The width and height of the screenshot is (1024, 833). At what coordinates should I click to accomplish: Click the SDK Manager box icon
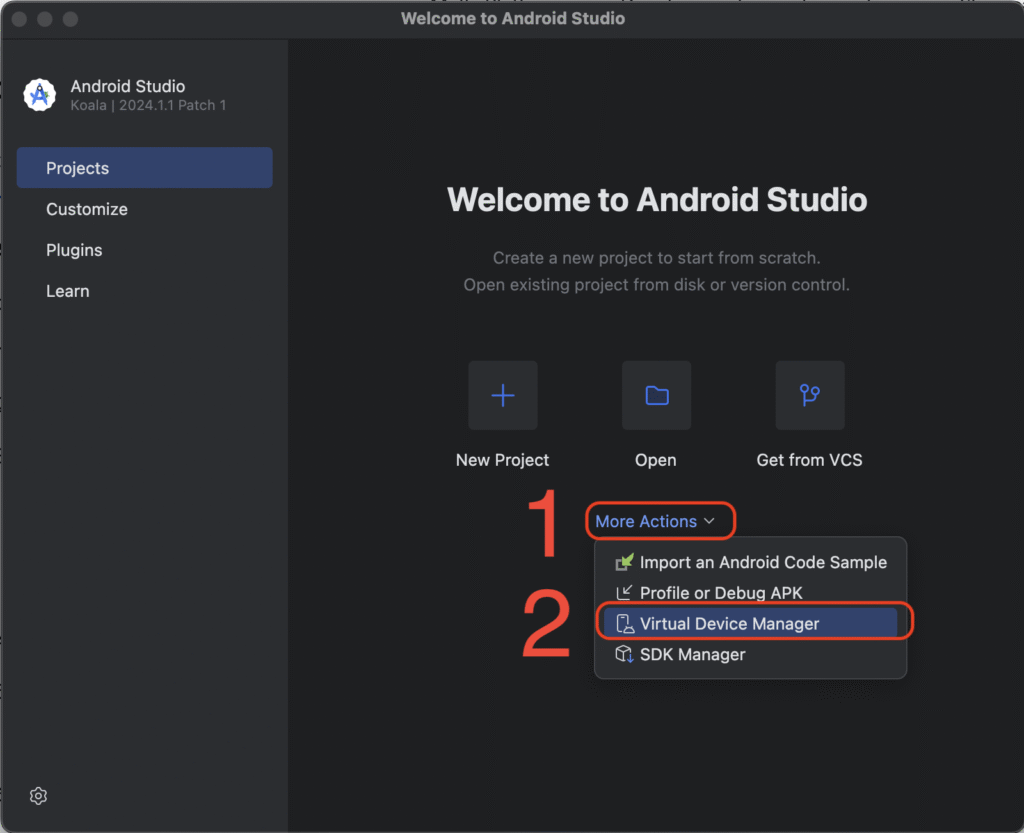[x=624, y=654]
